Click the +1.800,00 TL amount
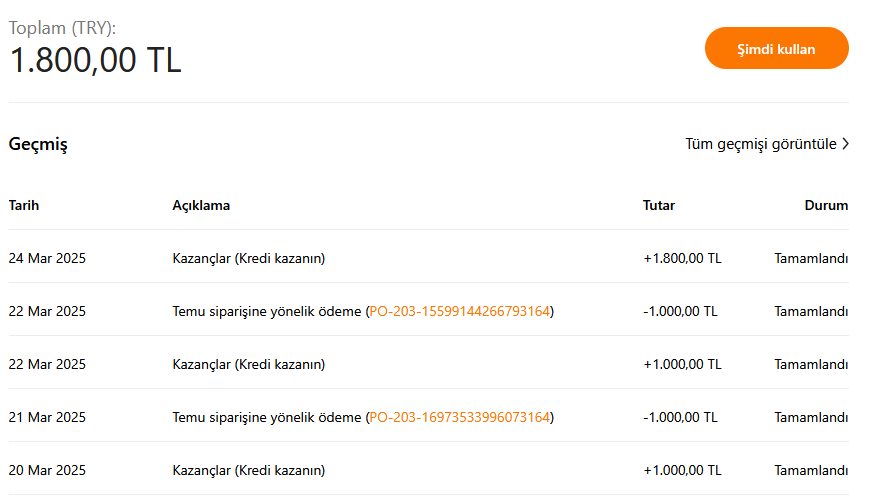This screenshot has width=882, height=499. 682,258
